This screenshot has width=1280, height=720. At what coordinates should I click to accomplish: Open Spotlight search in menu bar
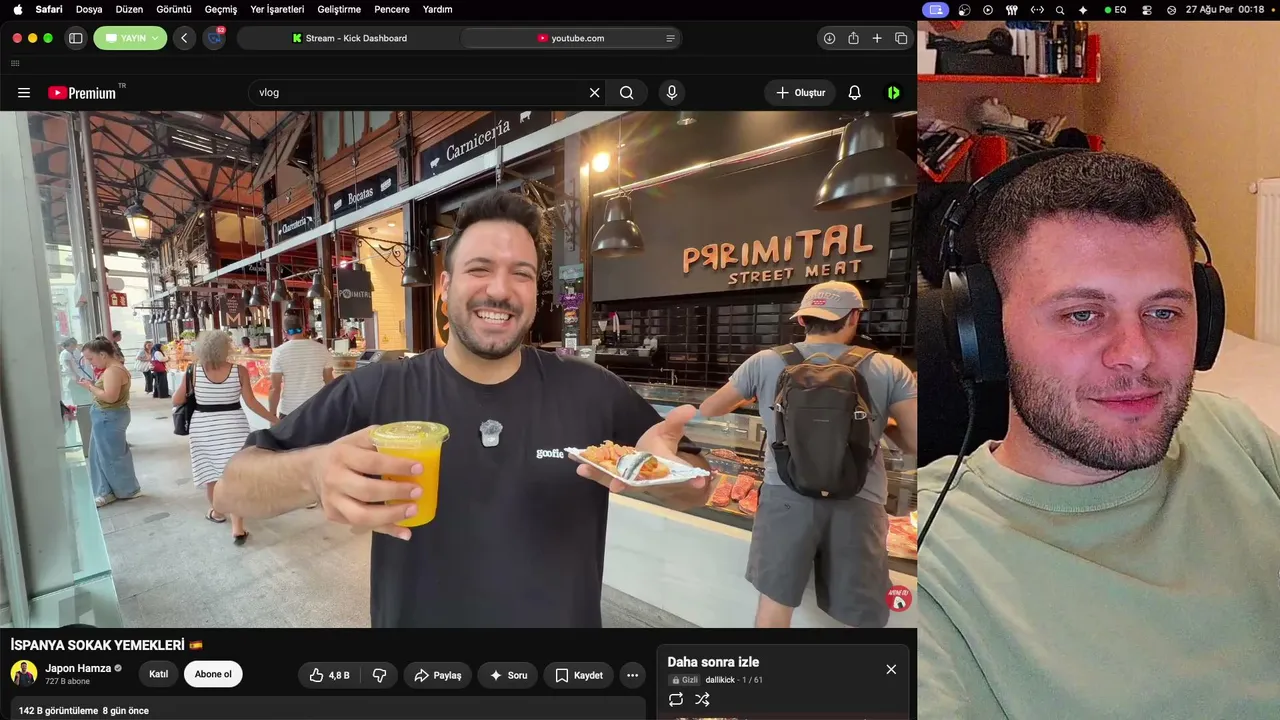coord(1060,9)
